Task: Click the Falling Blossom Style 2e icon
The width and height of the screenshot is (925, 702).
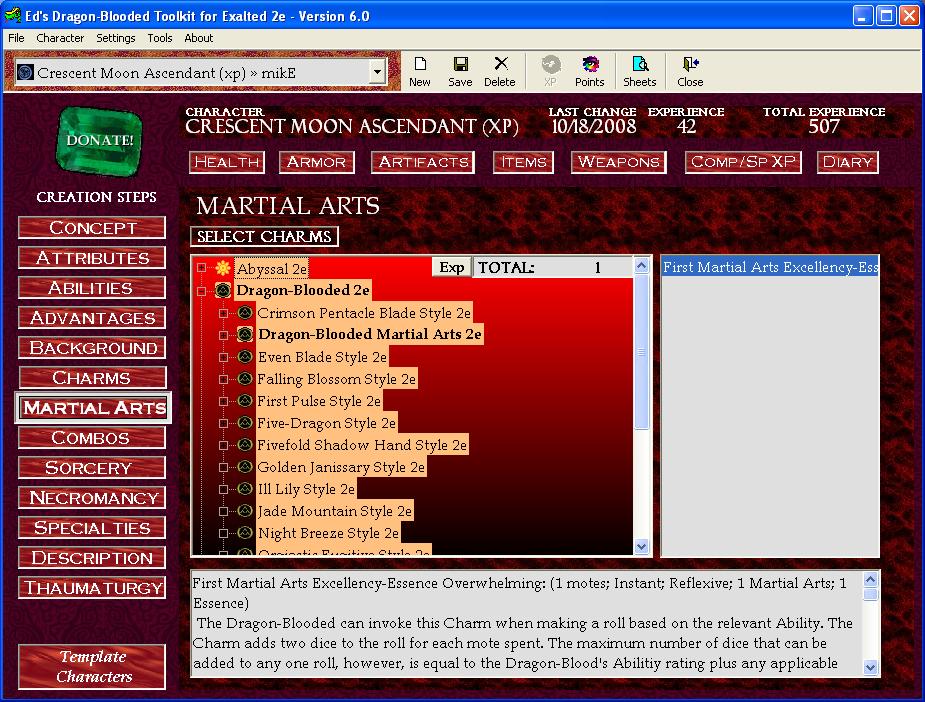Action: coord(245,379)
